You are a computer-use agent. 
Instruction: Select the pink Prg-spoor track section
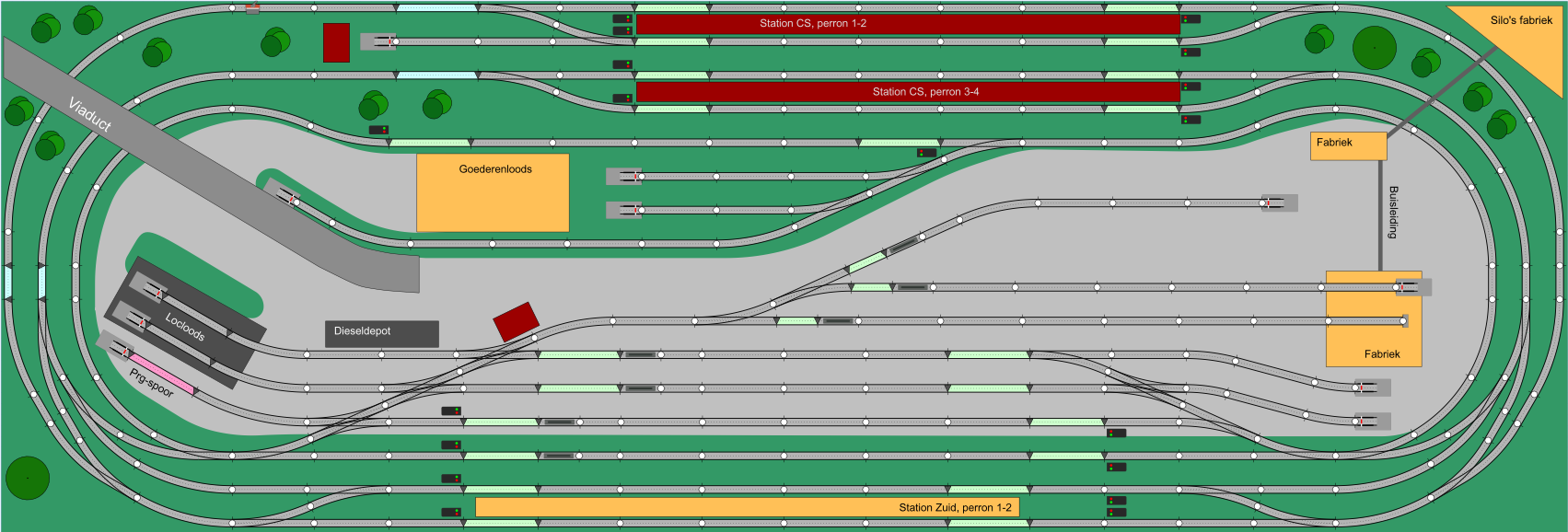pos(162,373)
